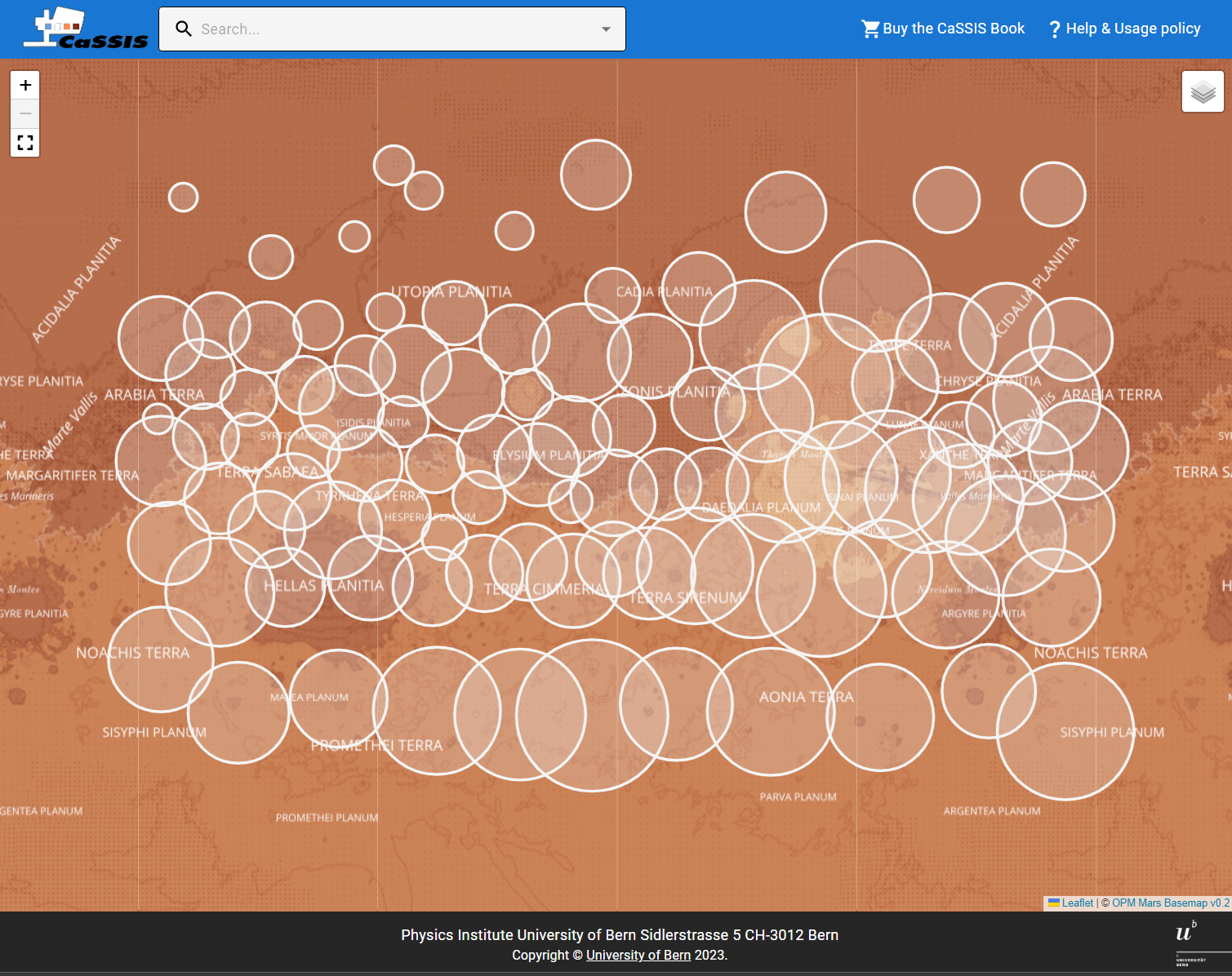The height and width of the screenshot is (976, 1232).
Task: Click the CaSSIS logo
Action: pos(86,29)
